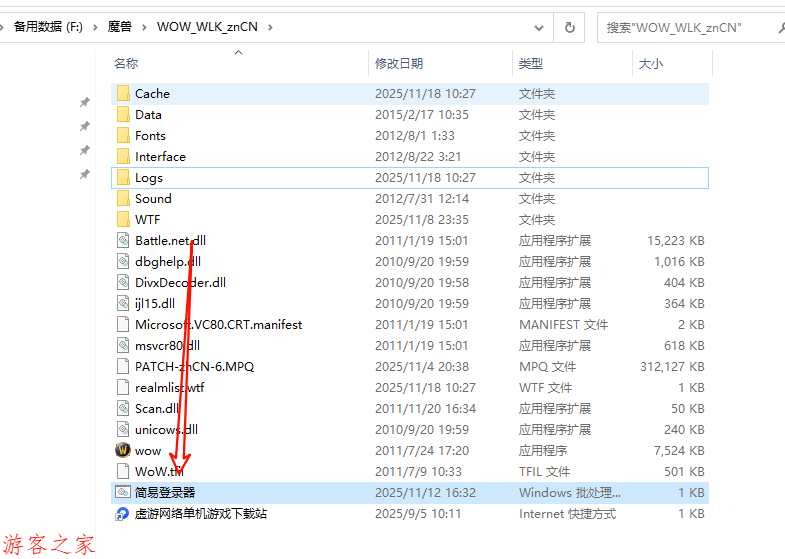Click the refresh button in address bar
This screenshot has height=559, width=785.
(x=570, y=27)
